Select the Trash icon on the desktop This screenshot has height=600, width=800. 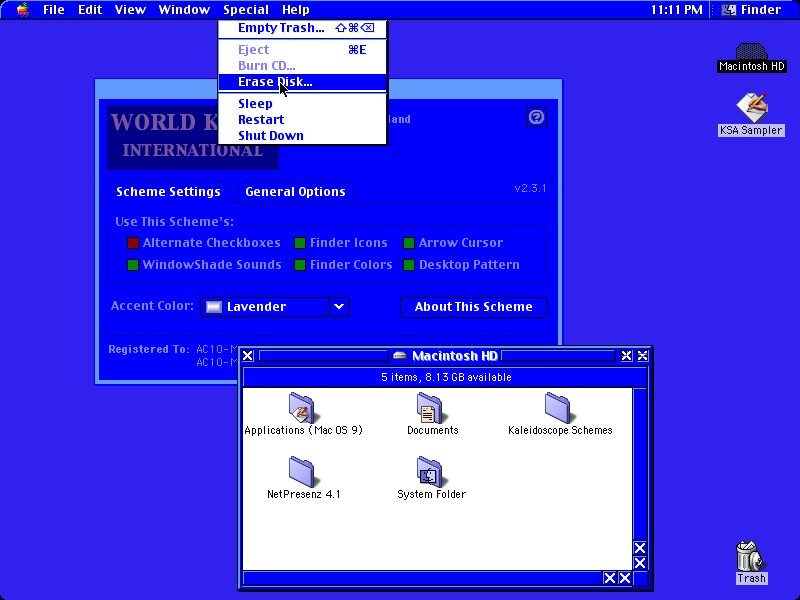[x=751, y=556]
